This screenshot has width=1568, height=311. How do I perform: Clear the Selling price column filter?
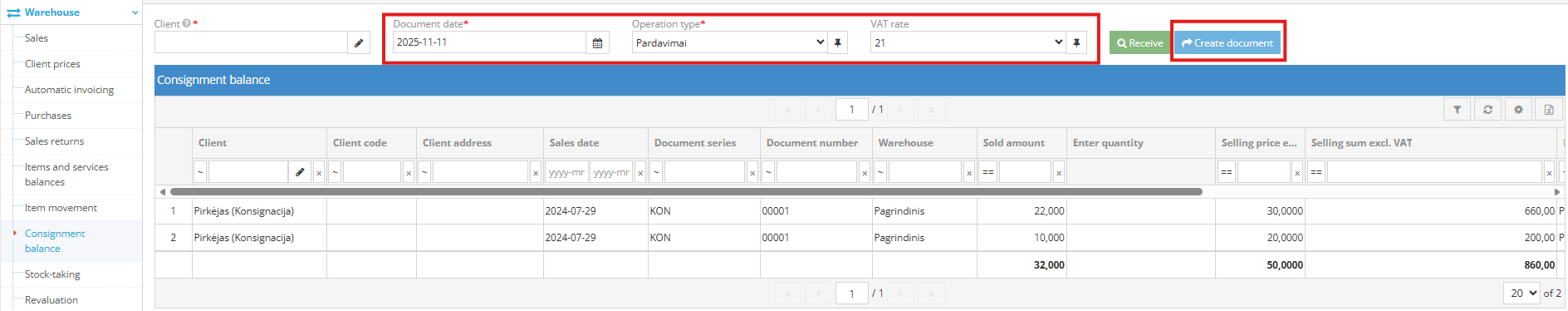(x=1297, y=173)
